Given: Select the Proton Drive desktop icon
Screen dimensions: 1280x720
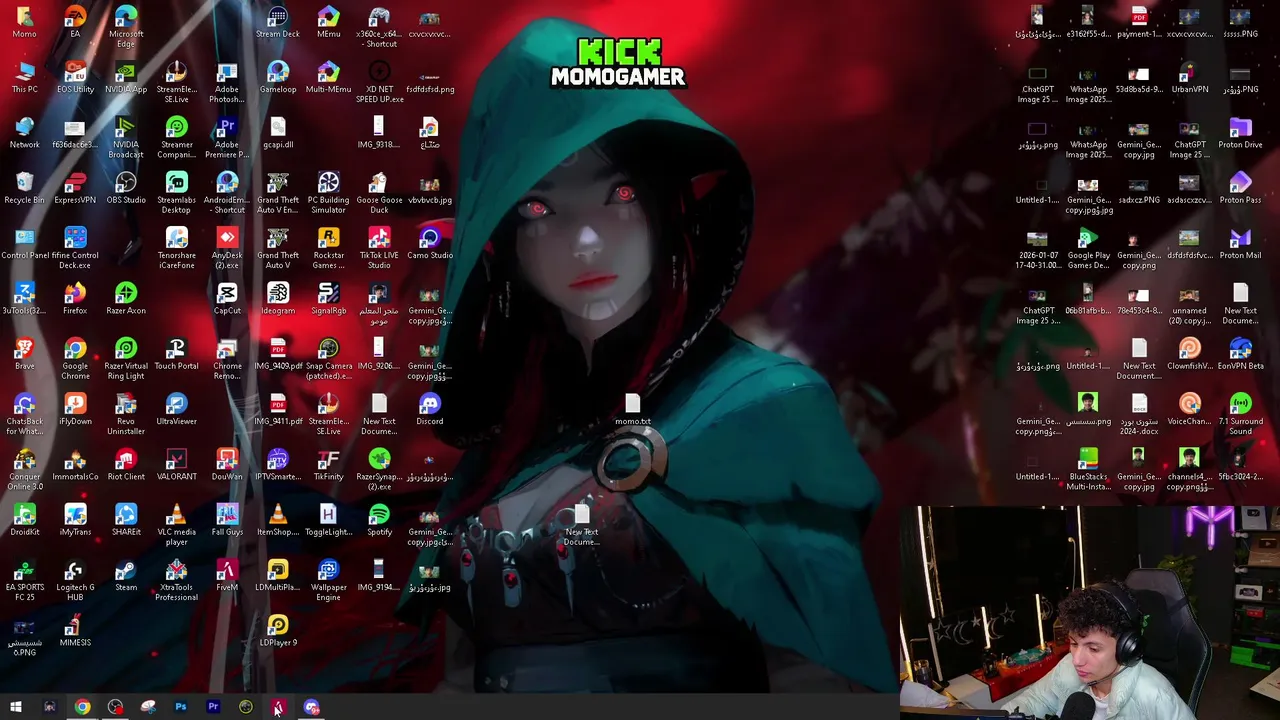Looking at the screenshot, I should (x=1240, y=132).
